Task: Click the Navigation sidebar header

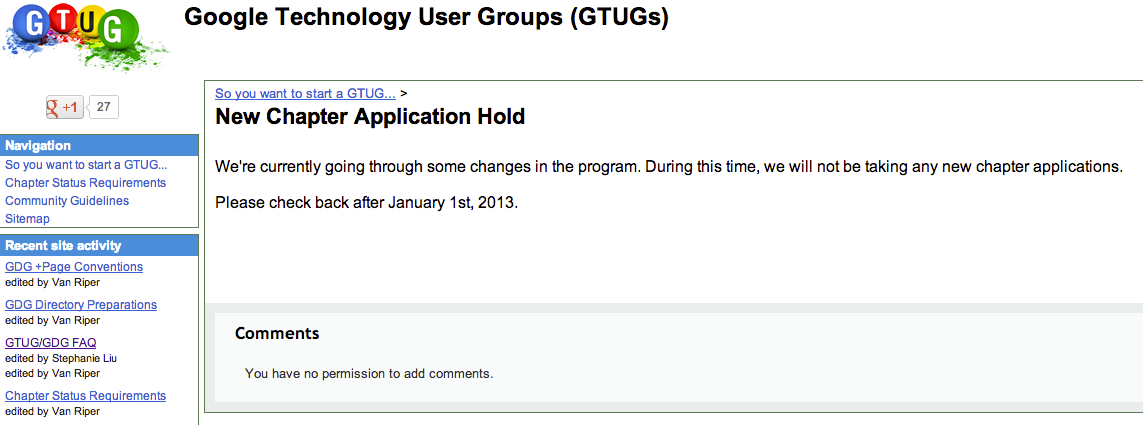Action: point(100,145)
